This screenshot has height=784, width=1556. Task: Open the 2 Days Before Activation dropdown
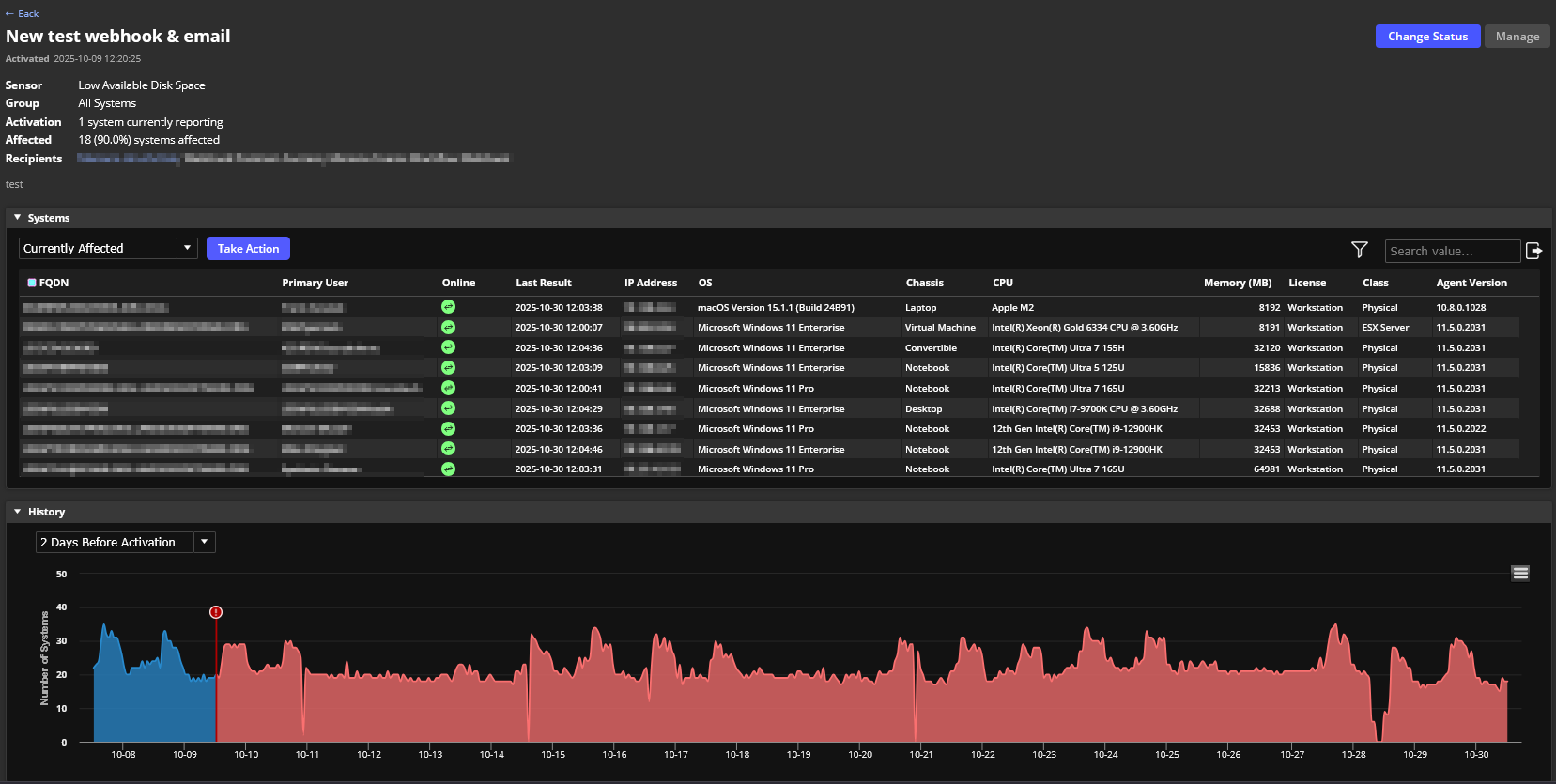tap(125, 543)
